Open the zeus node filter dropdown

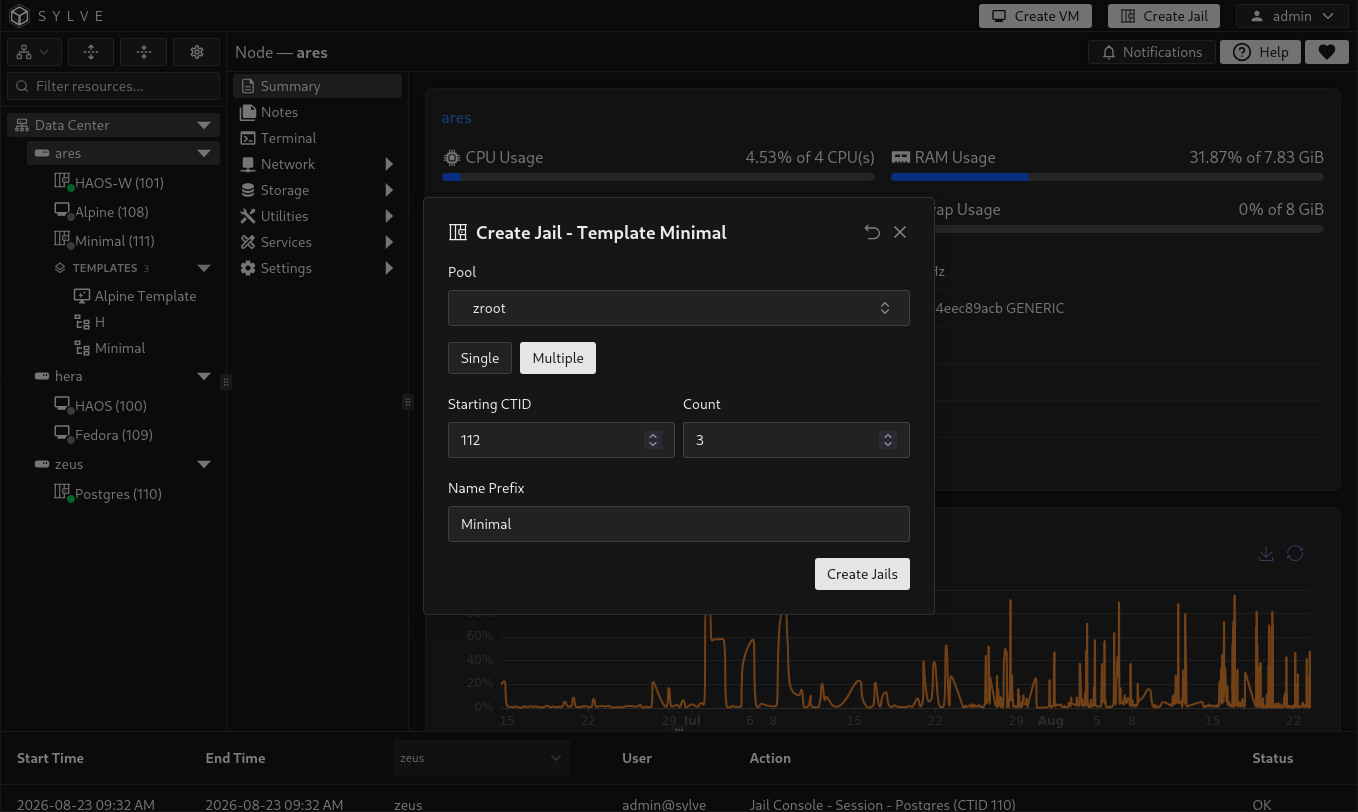[x=482, y=758]
